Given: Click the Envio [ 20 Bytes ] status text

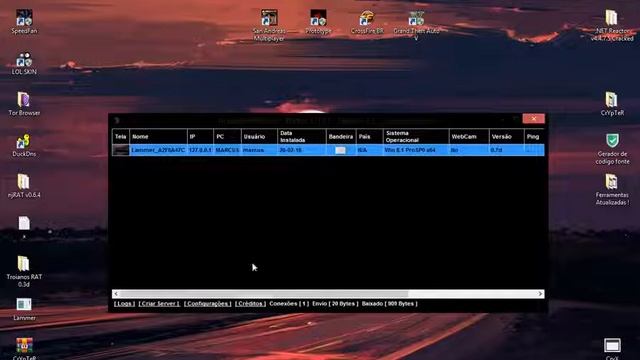Looking at the screenshot, I should point(335,304).
